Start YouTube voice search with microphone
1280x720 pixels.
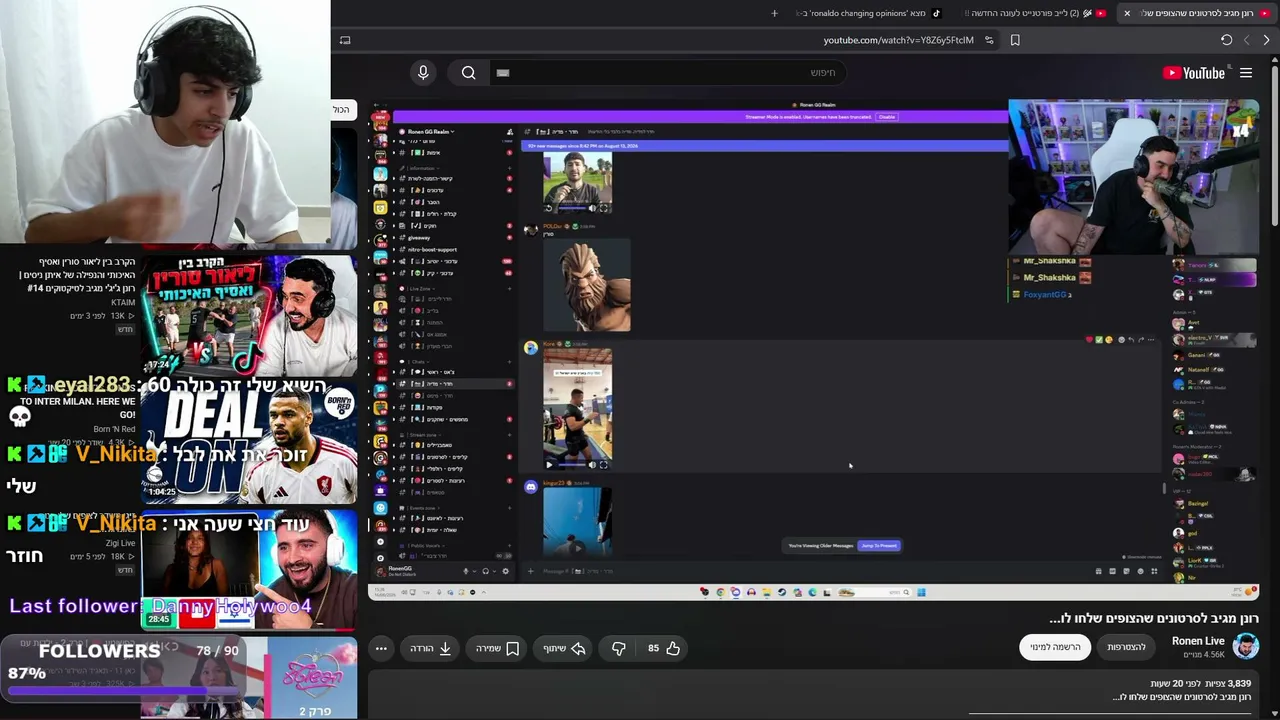point(423,72)
